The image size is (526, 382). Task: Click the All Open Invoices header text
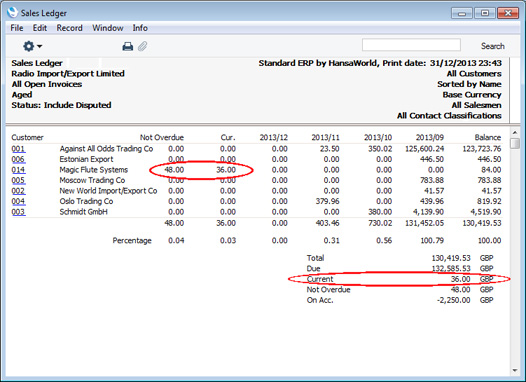tap(47, 84)
